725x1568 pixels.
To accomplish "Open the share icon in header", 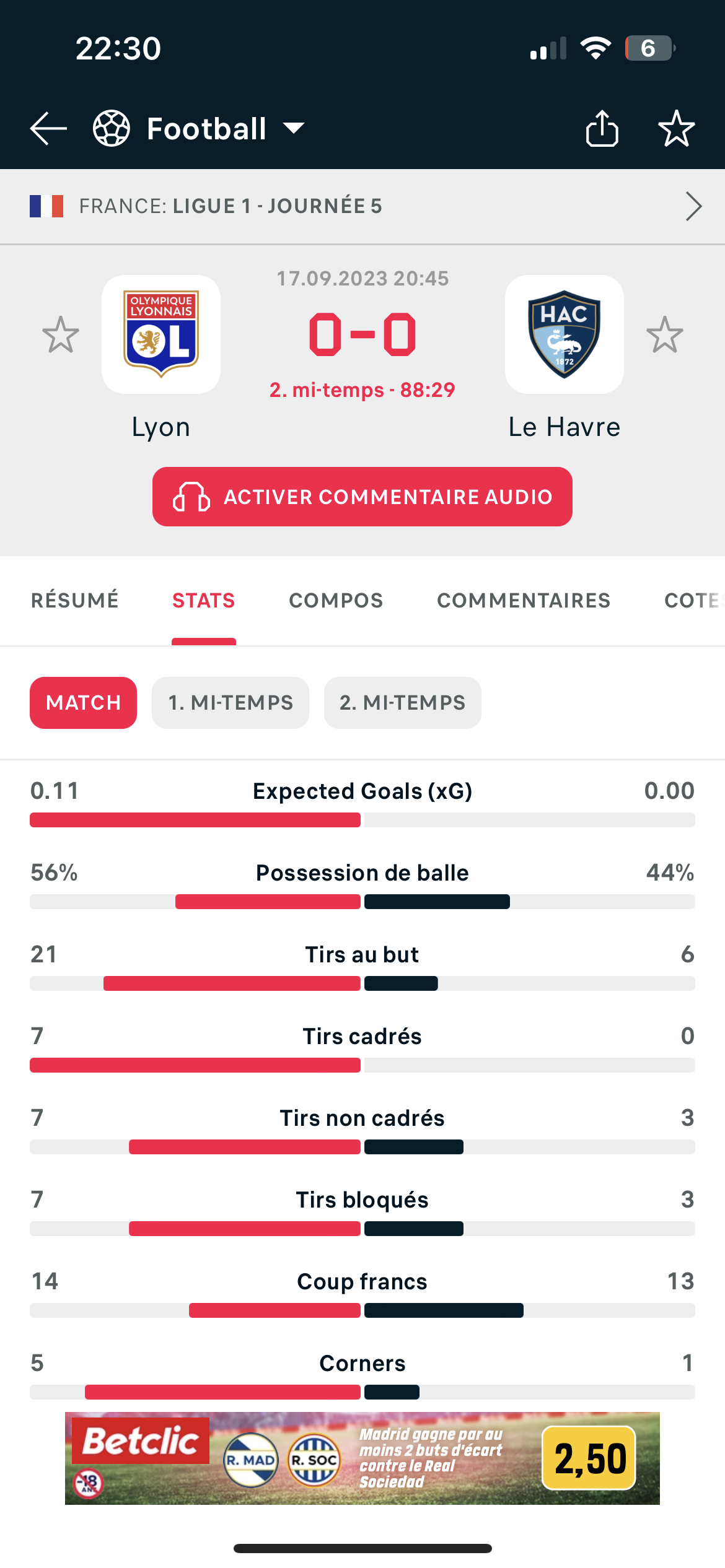I will [602, 128].
